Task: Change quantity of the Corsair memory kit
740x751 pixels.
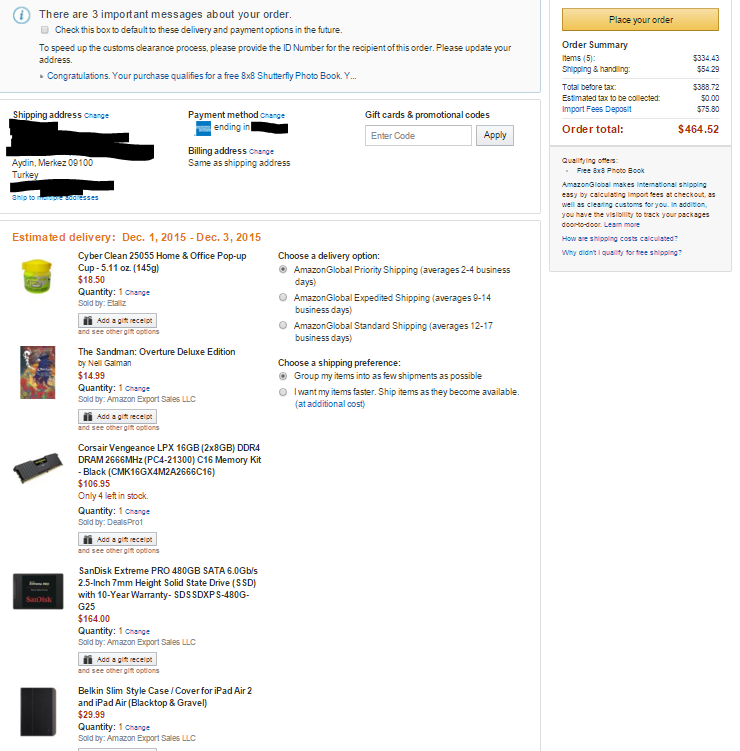Action: pos(137,512)
